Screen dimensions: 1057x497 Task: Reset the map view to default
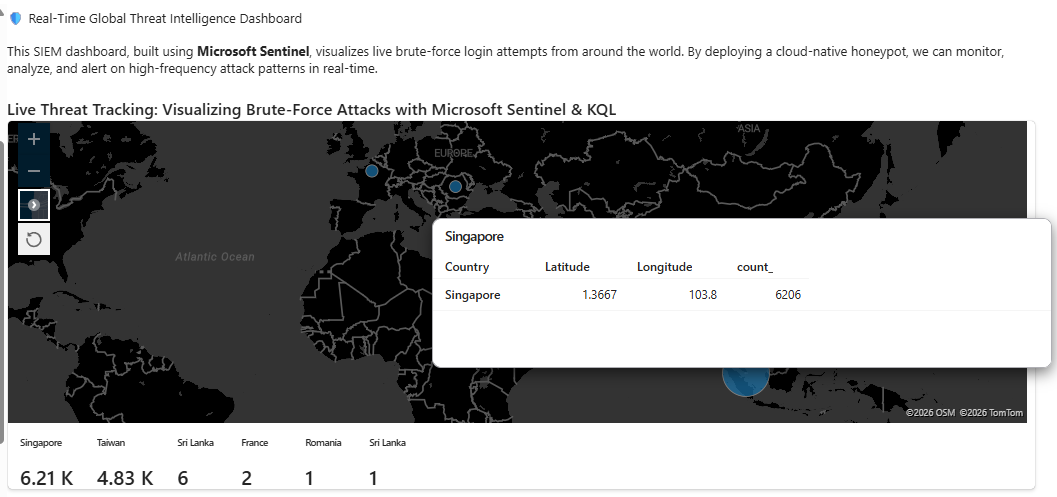[34, 239]
